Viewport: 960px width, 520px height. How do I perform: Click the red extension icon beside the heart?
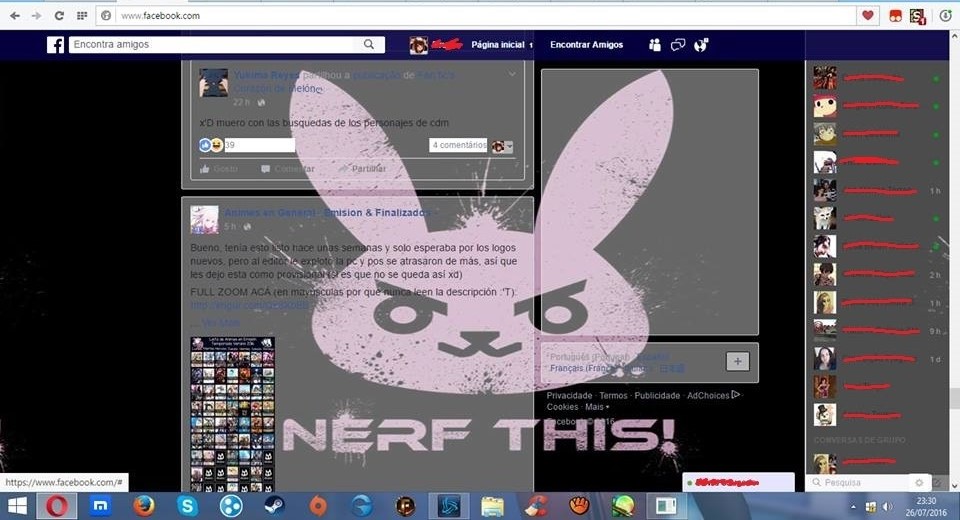896,17
